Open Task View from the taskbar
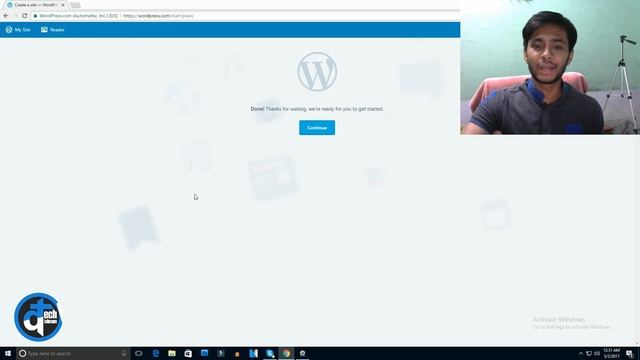This screenshot has width=640, height=360. tap(139, 353)
